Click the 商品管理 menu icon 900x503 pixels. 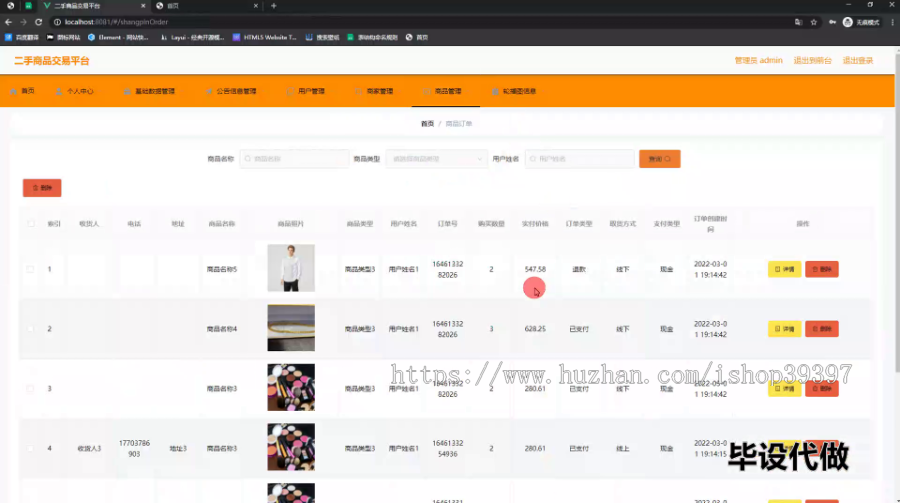coord(426,91)
